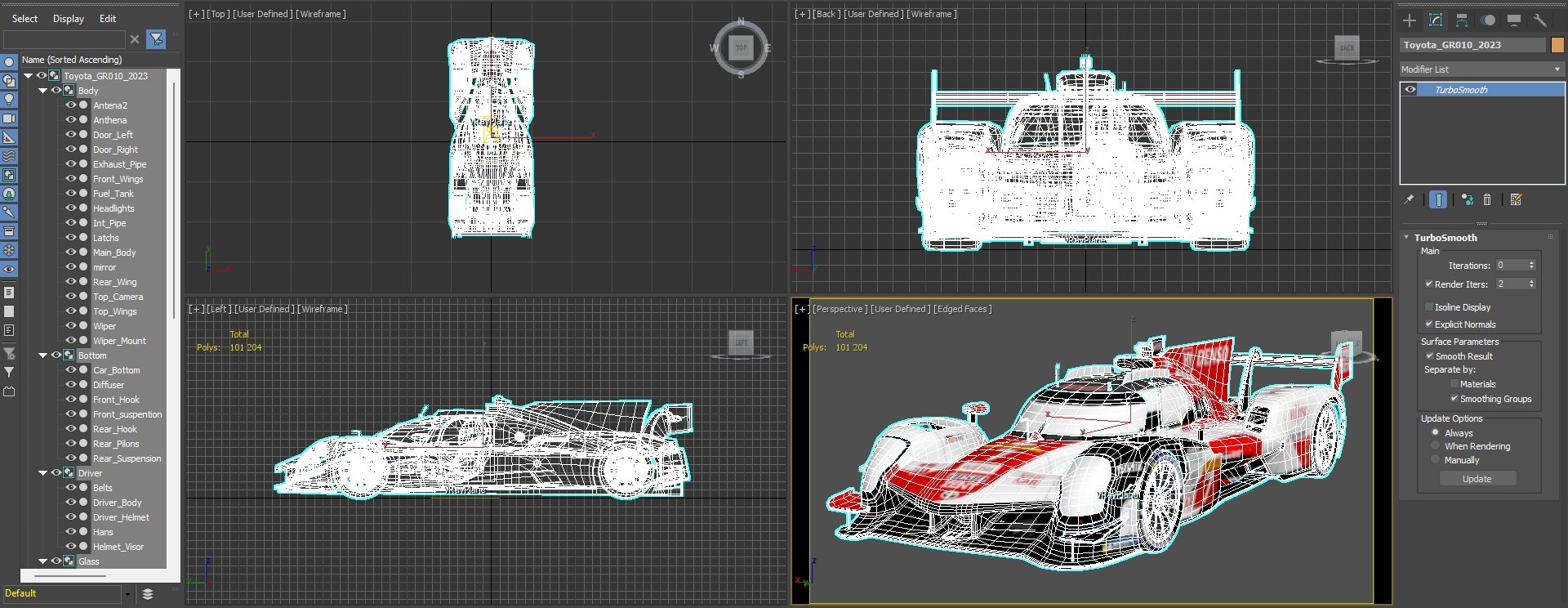Open the Select menu in scene explorer
The height and width of the screenshot is (608, 1568).
24,19
